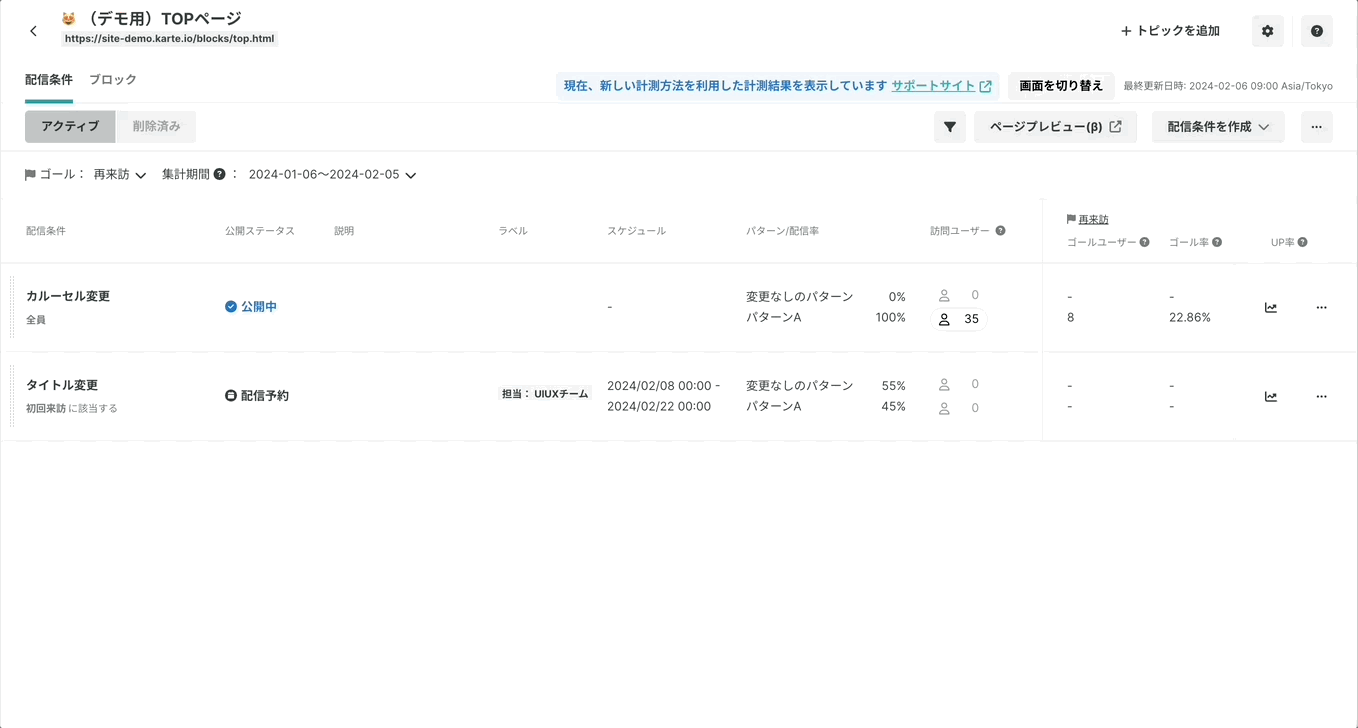Switch to the ブロック tab
1358x728 pixels.
tap(113, 80)
